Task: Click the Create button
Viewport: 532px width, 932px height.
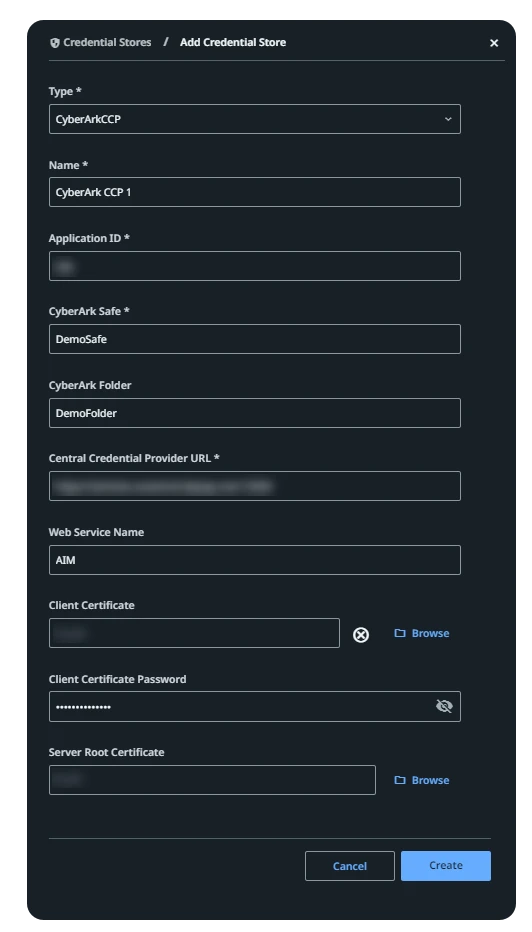Action: 446,865
